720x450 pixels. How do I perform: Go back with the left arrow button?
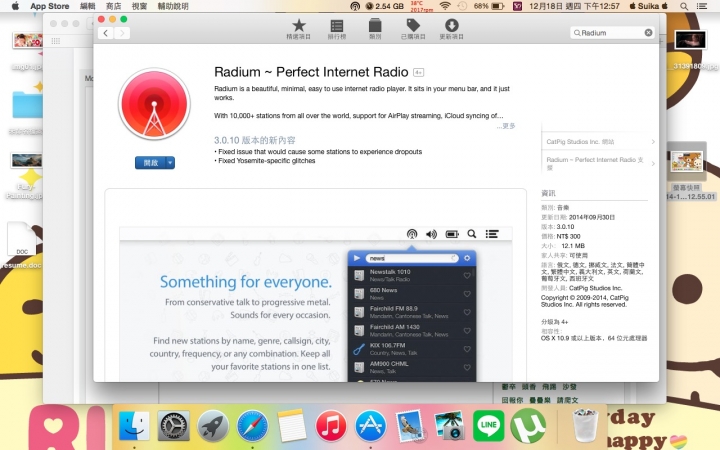coord(106,33)
